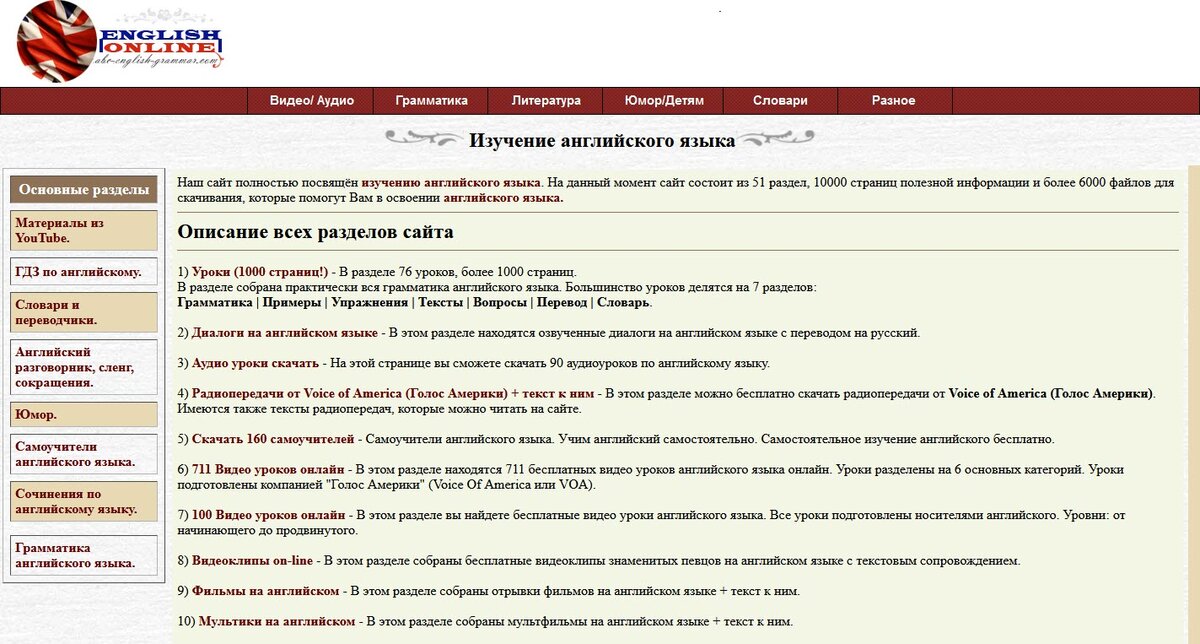1200x644 pixels.
Task: Click the Изучение английского языка page title
Action: (x=602, y=140)
